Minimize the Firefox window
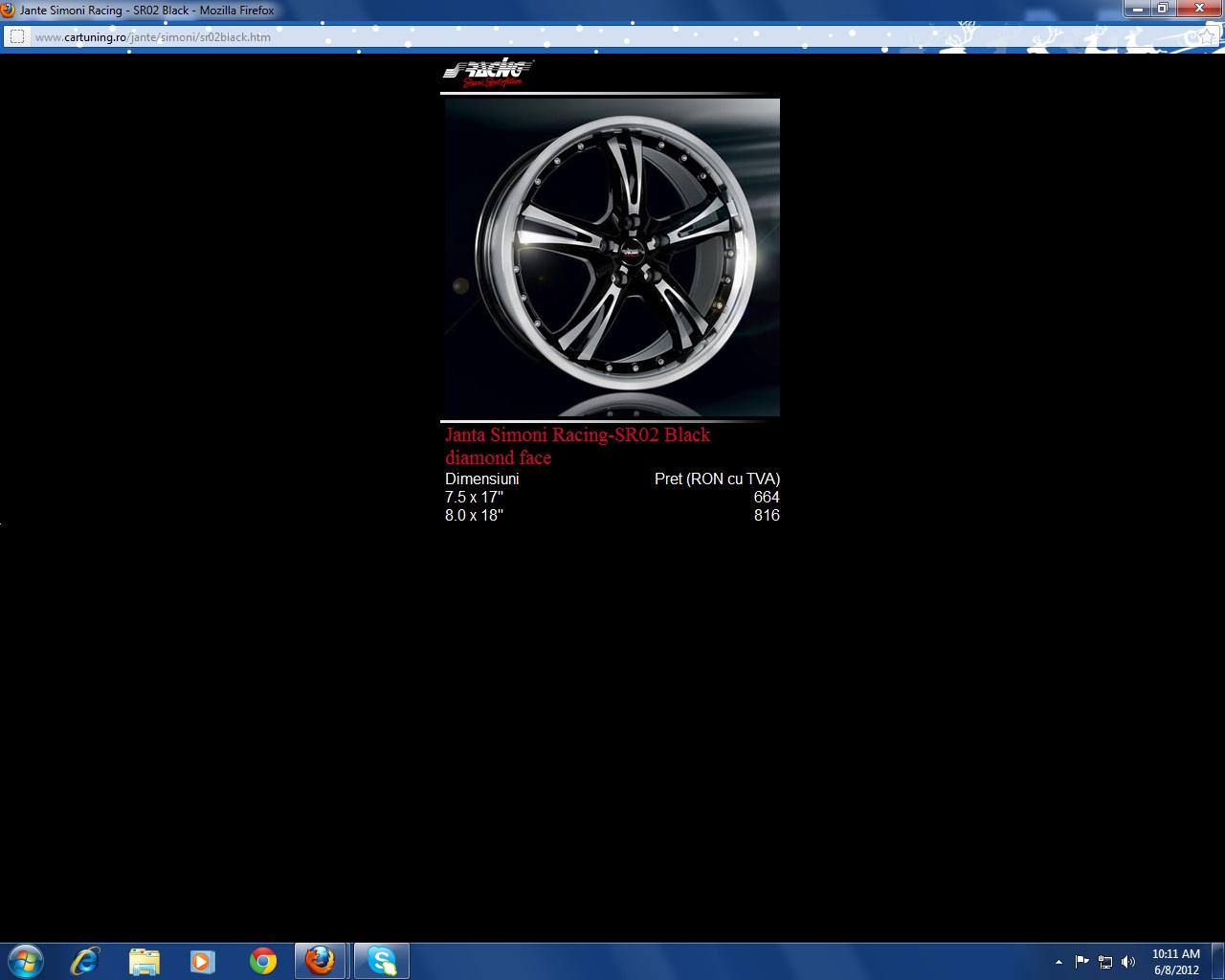The width and height of the screenshot is (1225, 980). pos(1137,9)
